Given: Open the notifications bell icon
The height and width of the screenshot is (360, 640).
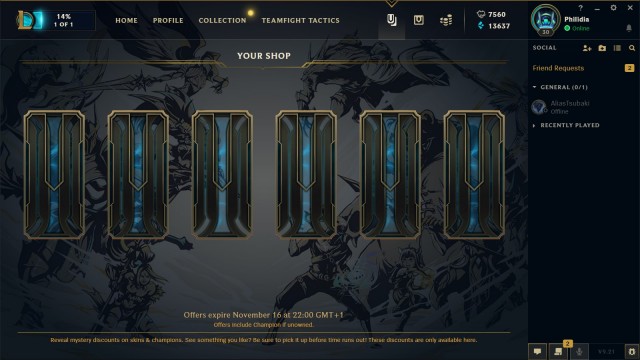Looking at the screenshot, I should 629,28.
